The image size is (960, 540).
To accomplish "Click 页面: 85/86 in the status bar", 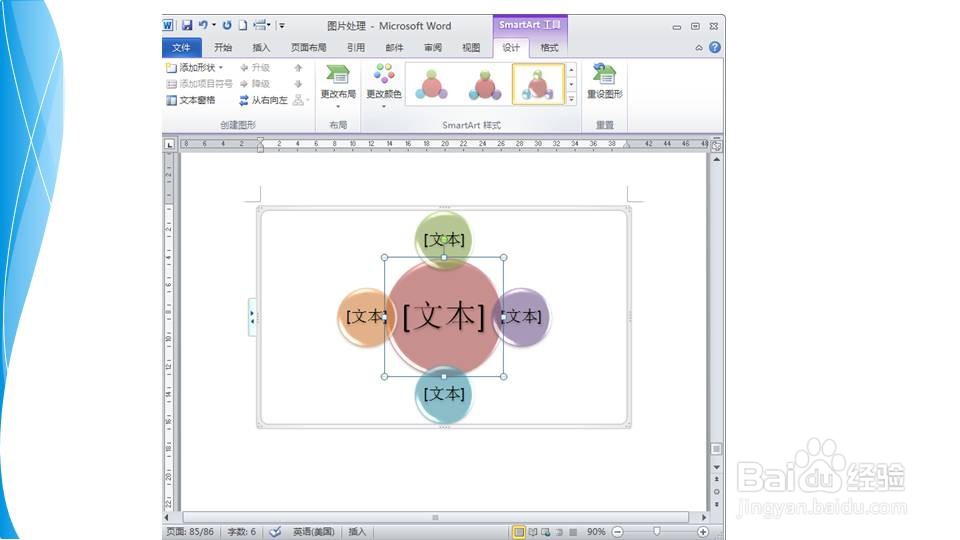I will coord(190,531).
